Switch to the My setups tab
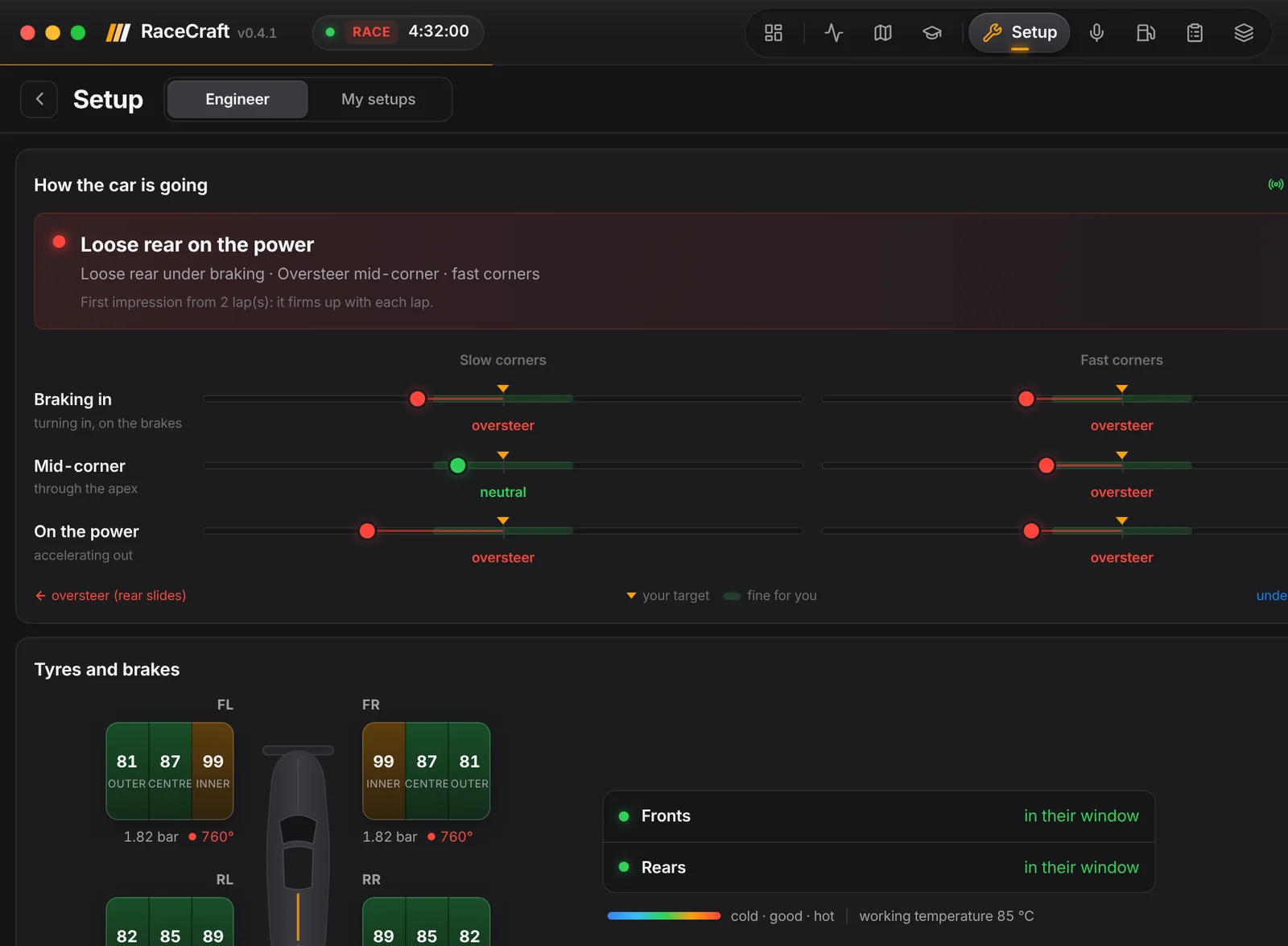The image size is (1288, 946). tap(378, 99)
